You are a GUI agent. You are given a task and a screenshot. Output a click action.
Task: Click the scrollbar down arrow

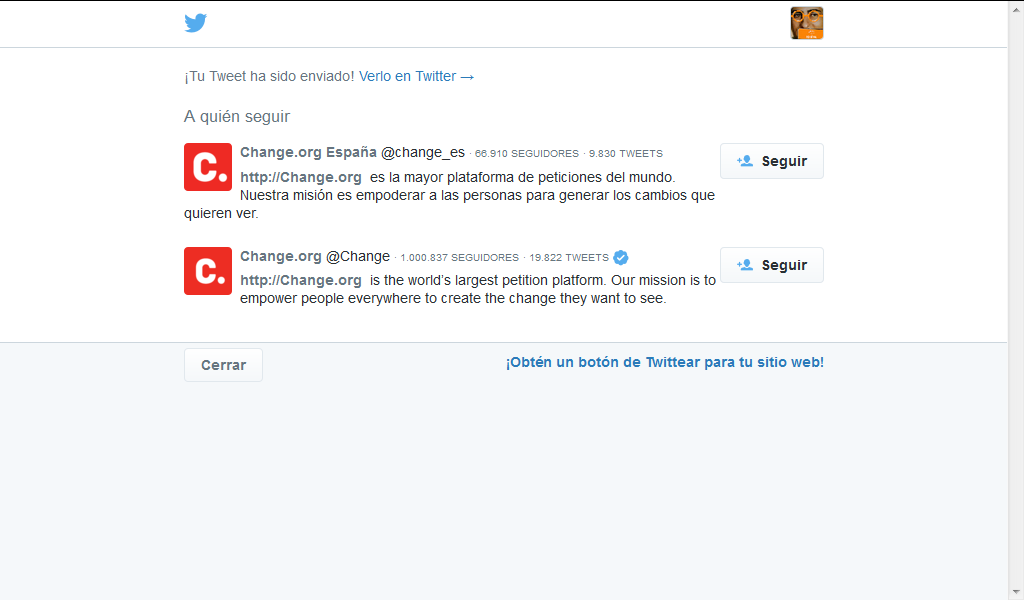[1016, 592]
